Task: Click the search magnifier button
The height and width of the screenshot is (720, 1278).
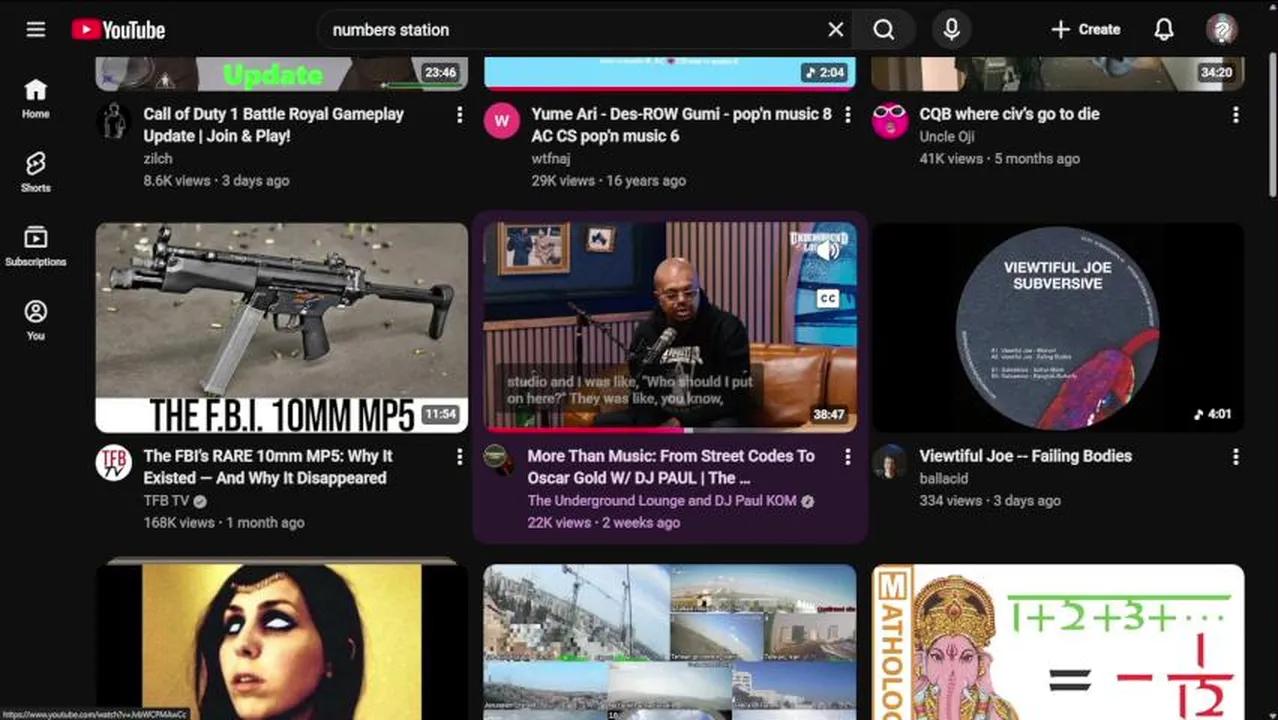Action: click(884, 30)
